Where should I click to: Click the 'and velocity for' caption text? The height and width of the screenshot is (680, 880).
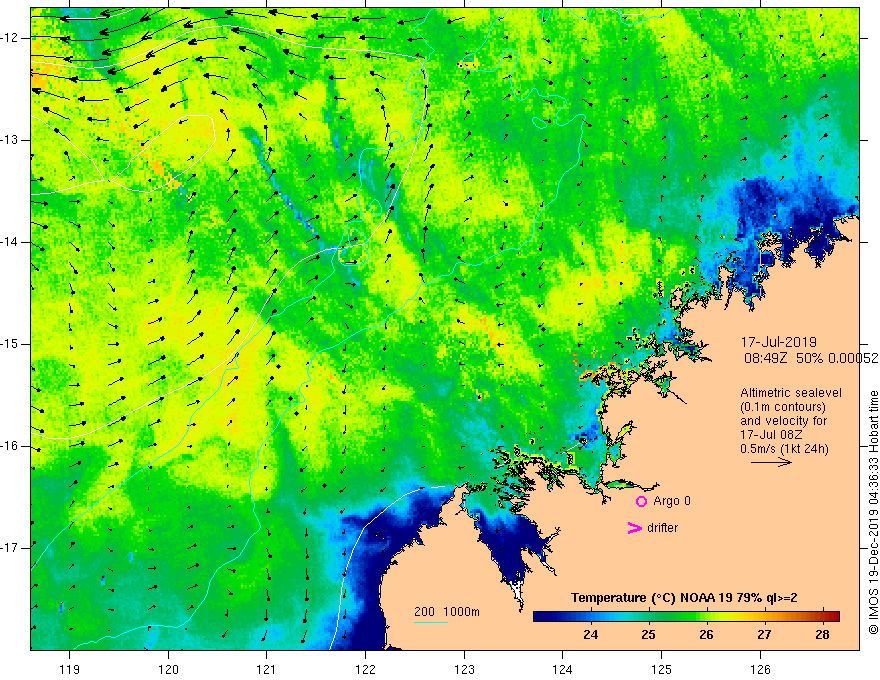[783, 421]
